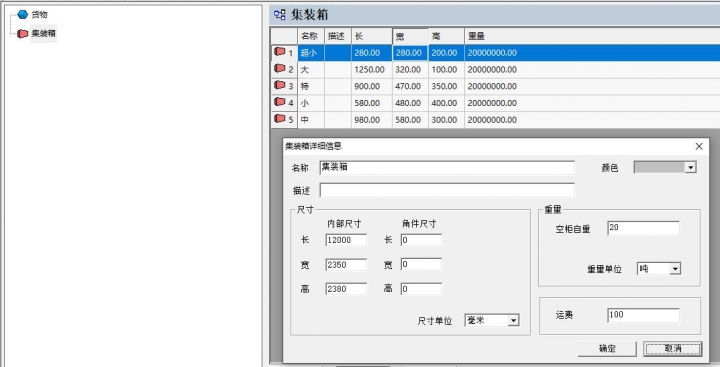Click the length cell 580.00 in row 小
Viewport: 720px width, 367px height.
[372, 103]
